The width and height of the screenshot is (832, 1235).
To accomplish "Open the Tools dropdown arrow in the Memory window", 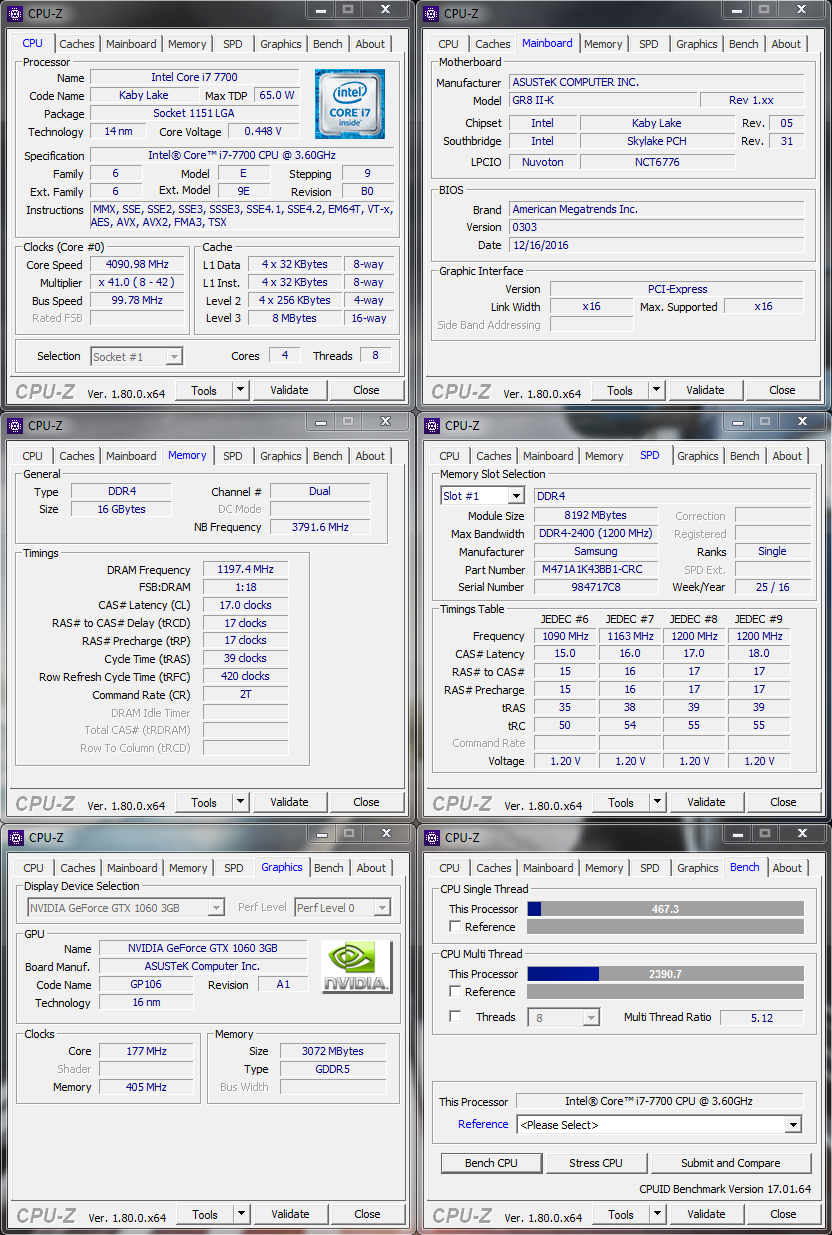I will point(240,802).
